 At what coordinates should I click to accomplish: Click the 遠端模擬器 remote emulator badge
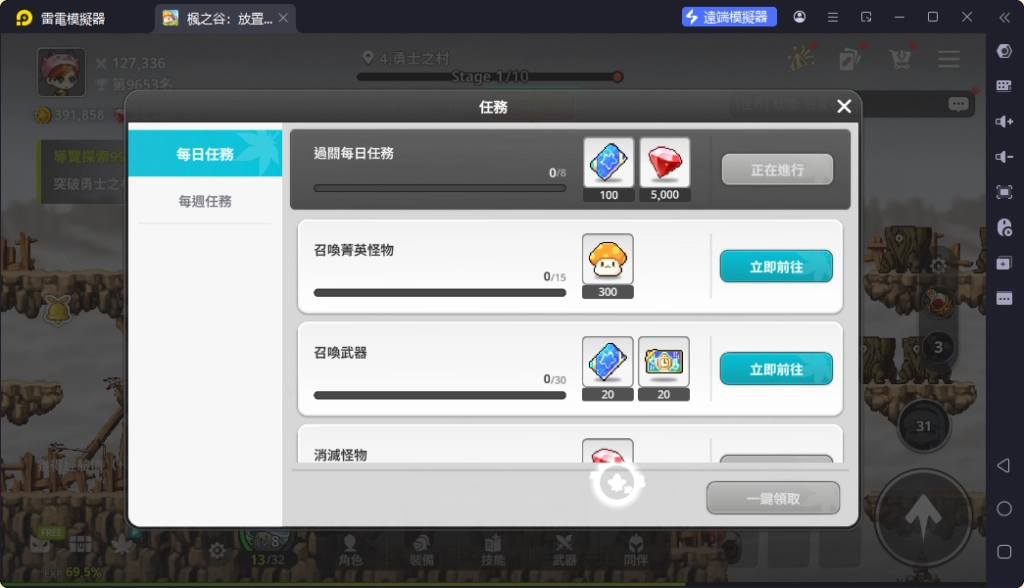[x=728, y=16]
